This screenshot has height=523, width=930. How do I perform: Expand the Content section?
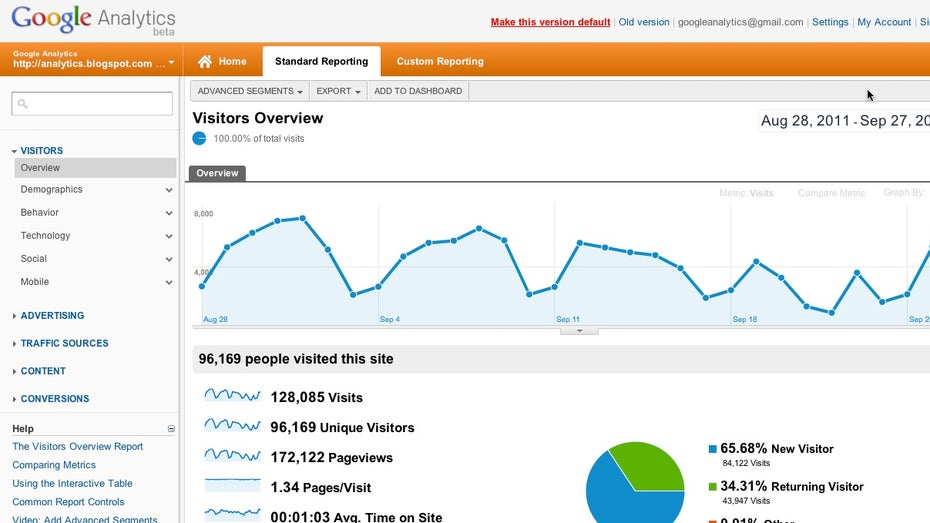14,371
